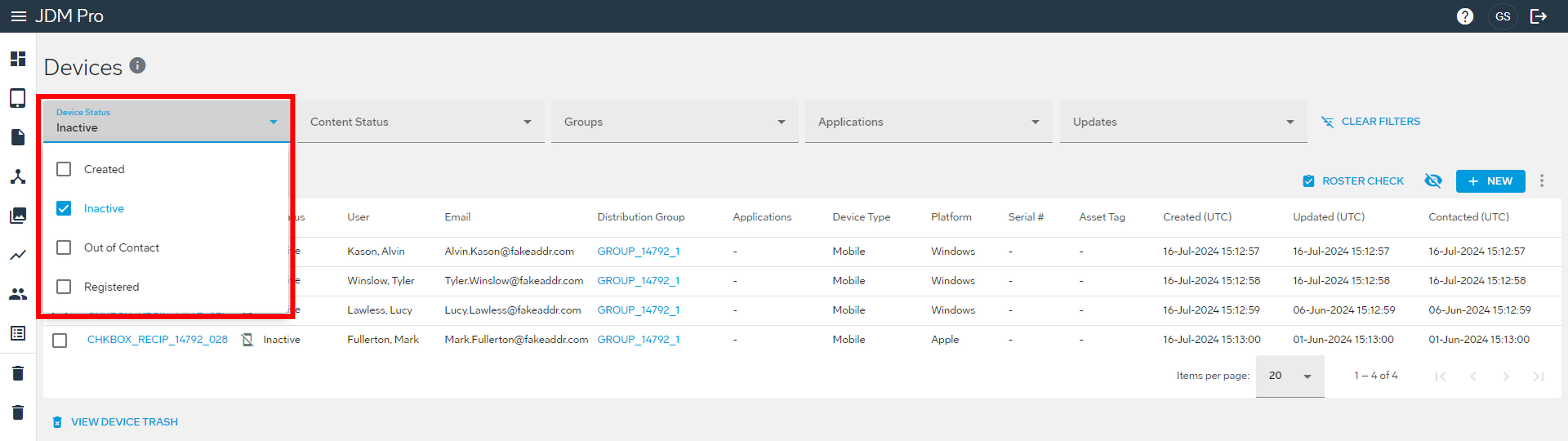Image resolution: width=1568 pixels, height=441 pixels.
Task: Select the CHKBOX_RECIP_14792_028 row checkbox
Action: point(60,340)
